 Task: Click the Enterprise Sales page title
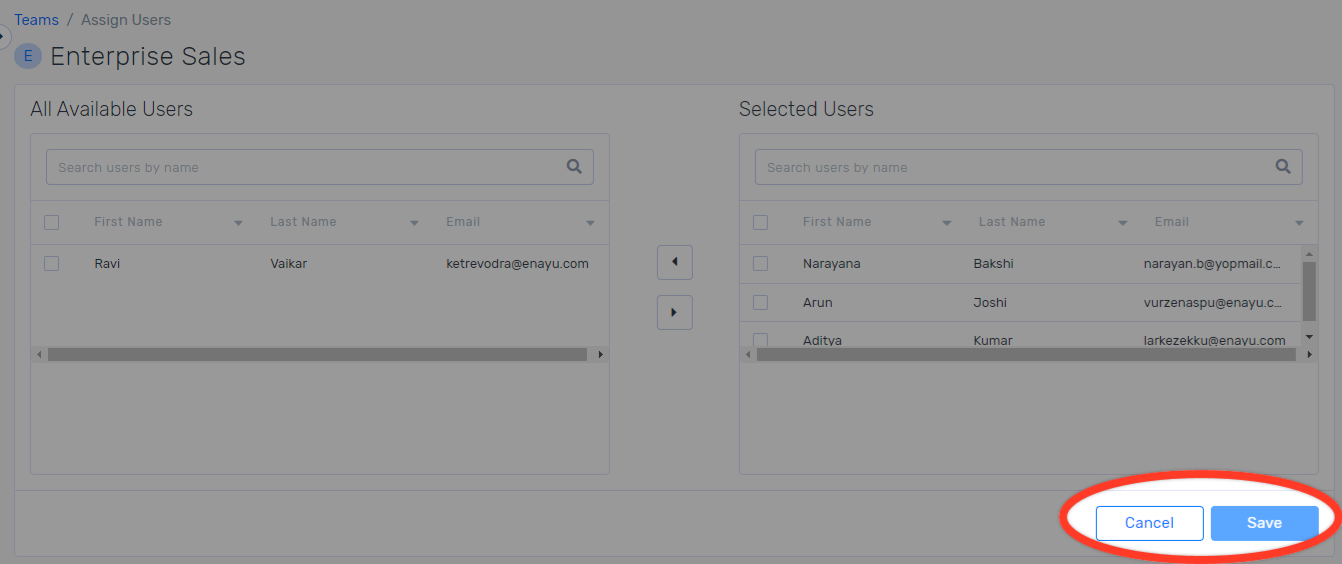coord(148,56)
